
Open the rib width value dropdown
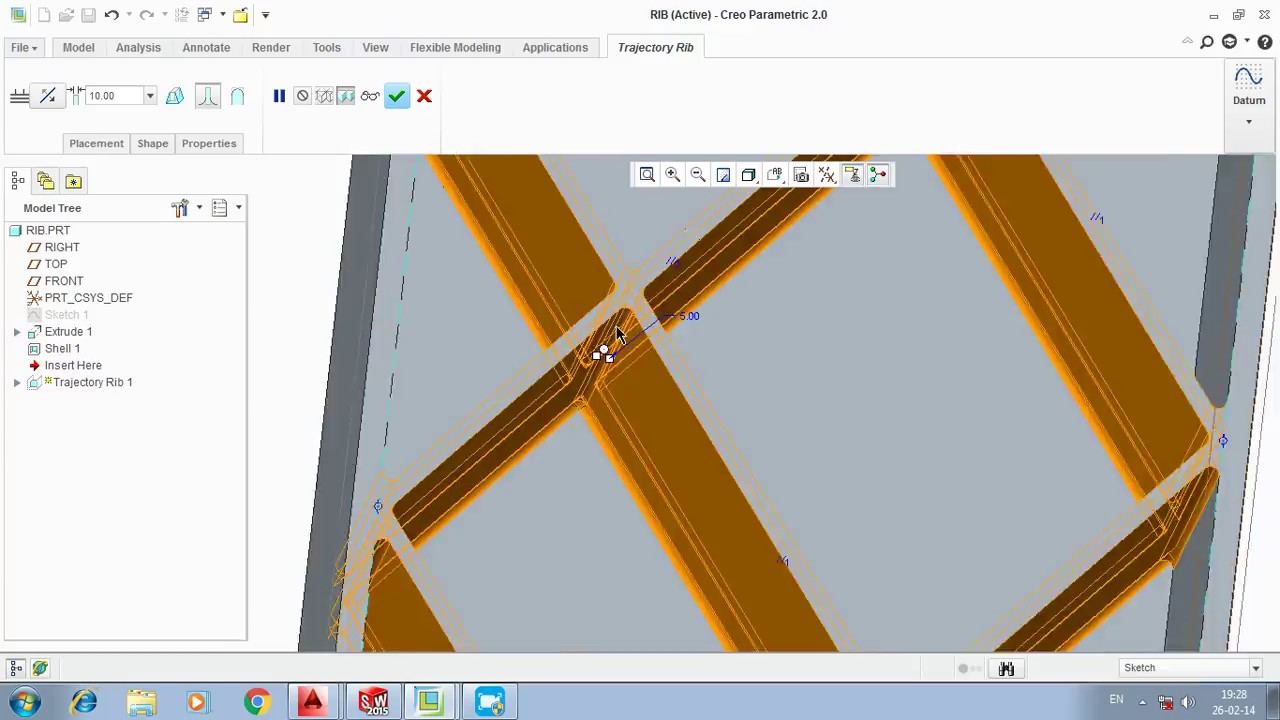(150, 96)
